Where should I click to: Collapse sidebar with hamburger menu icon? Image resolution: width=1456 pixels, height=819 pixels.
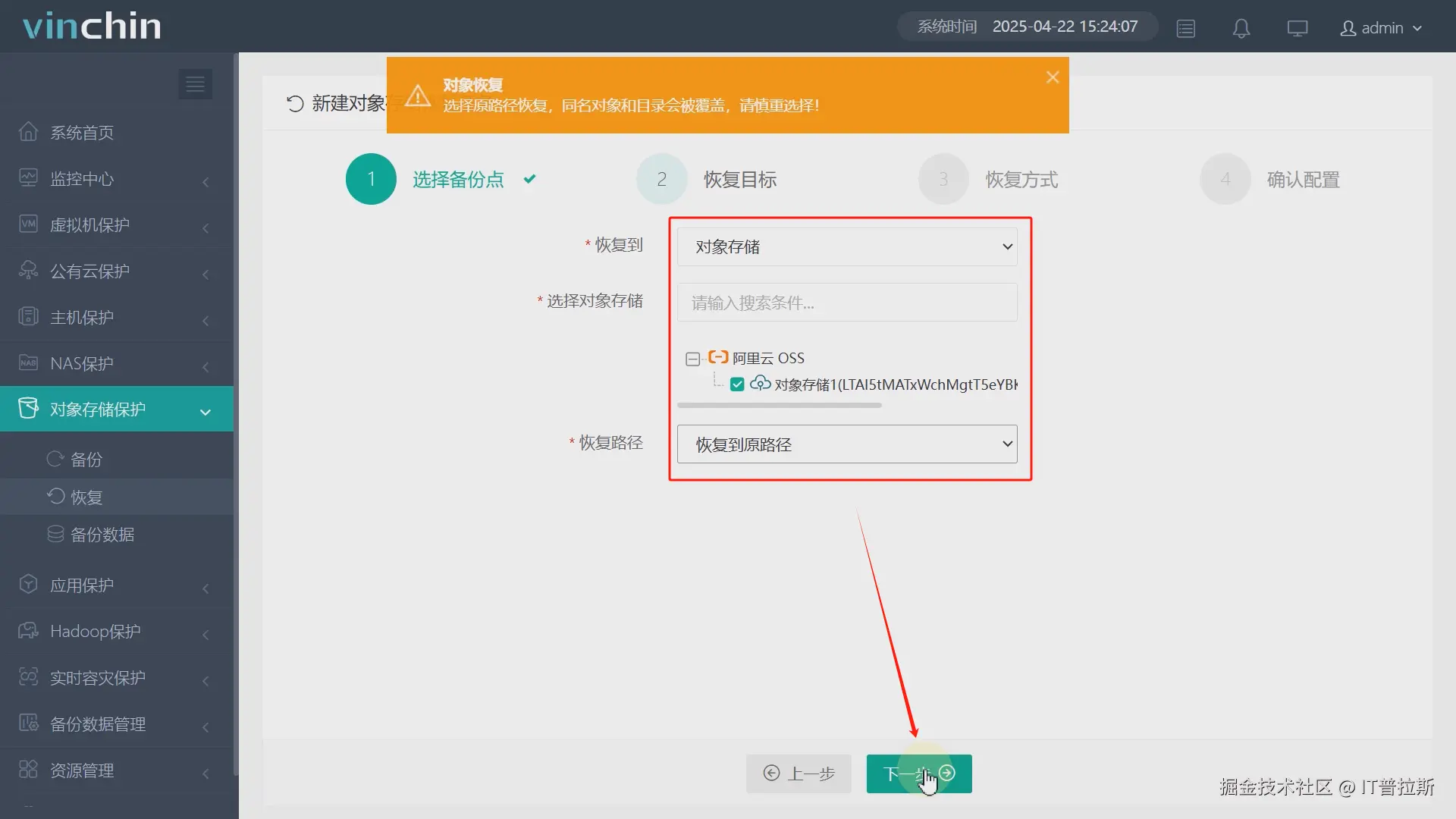tap(195, 84)
